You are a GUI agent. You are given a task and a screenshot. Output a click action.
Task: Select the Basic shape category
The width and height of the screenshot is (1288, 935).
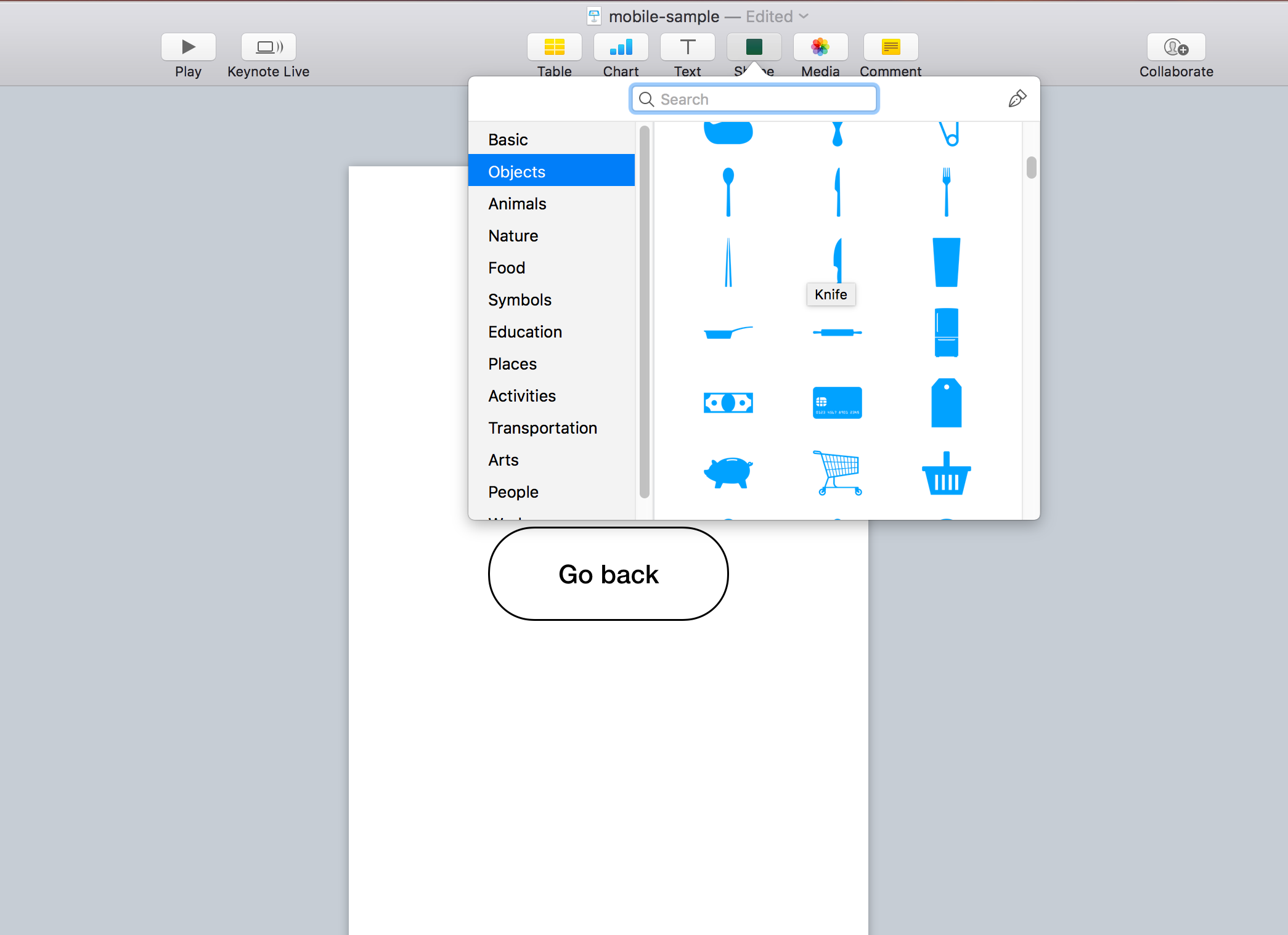point(552,140)
